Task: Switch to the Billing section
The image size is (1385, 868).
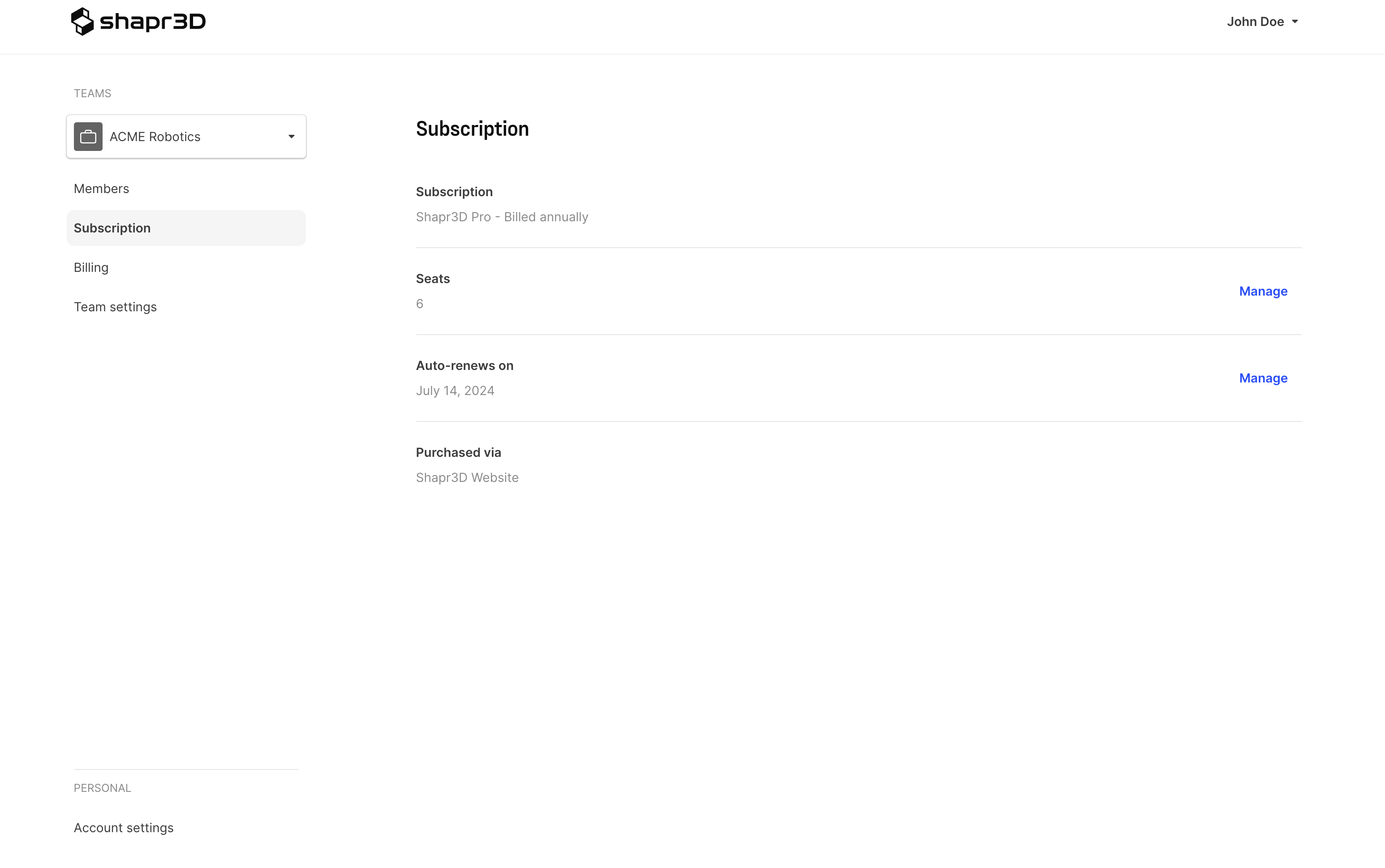Action: (90, 267)
